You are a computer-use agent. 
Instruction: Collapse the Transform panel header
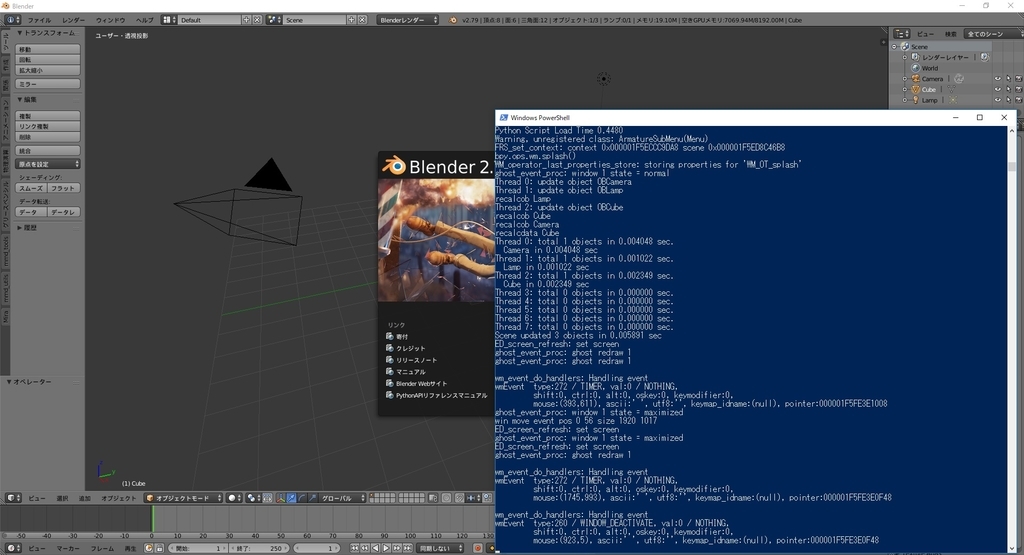click(46, 33)
